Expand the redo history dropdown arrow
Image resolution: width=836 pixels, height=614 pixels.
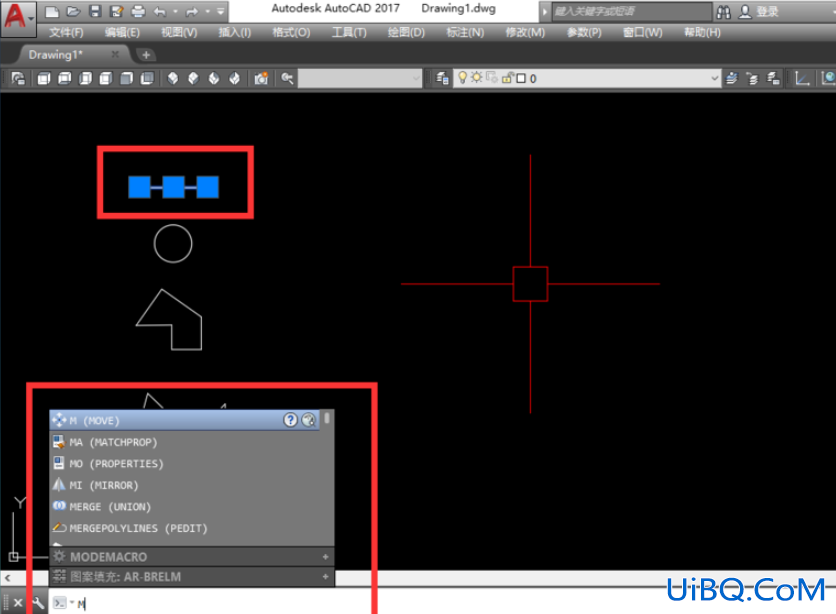[x=207, y=11]
